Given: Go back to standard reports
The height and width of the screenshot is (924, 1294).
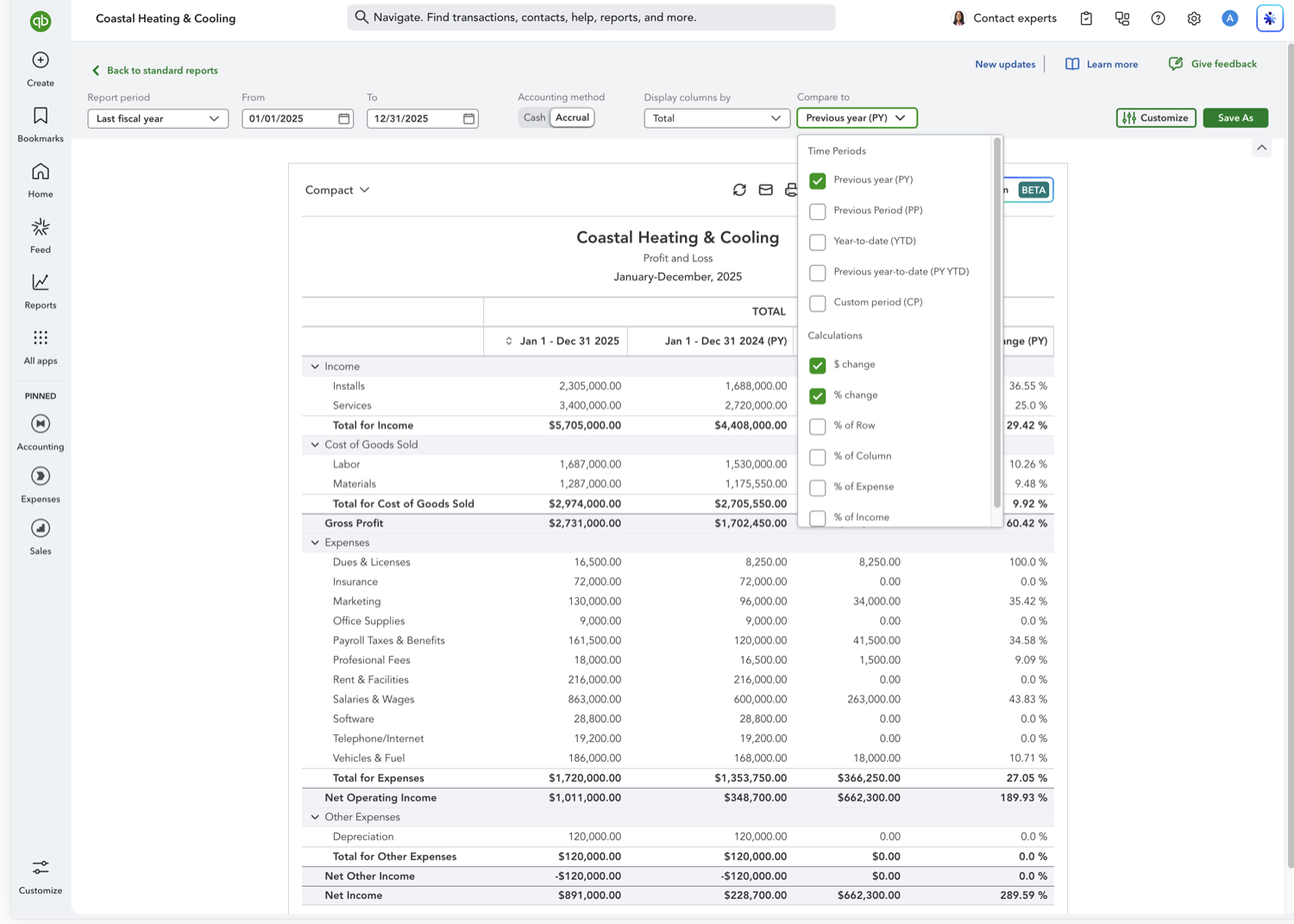Looking at the screenshot, I should coord(154,71).
